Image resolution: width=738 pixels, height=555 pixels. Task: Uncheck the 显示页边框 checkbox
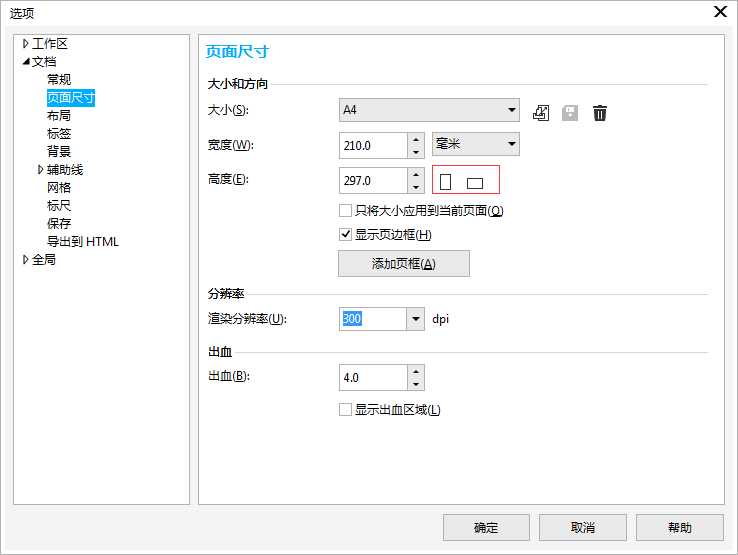click(x=346, y=235)
